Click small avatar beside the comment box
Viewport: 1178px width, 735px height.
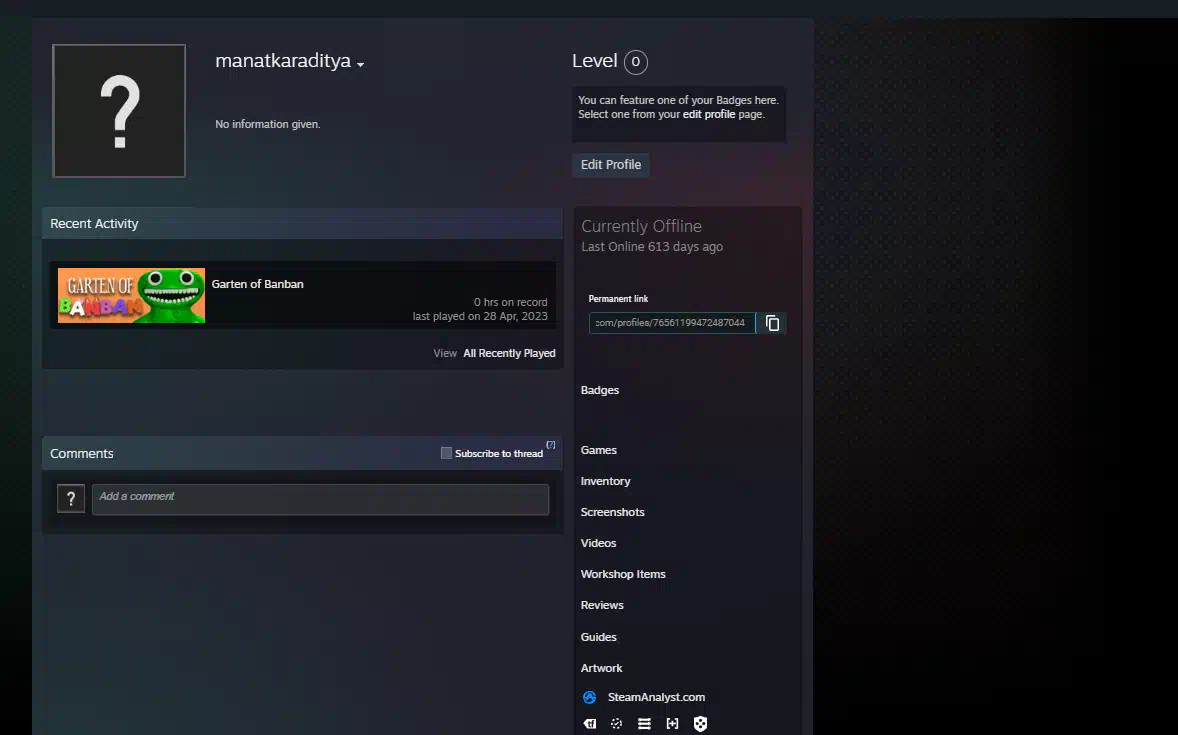coord(71,498)
